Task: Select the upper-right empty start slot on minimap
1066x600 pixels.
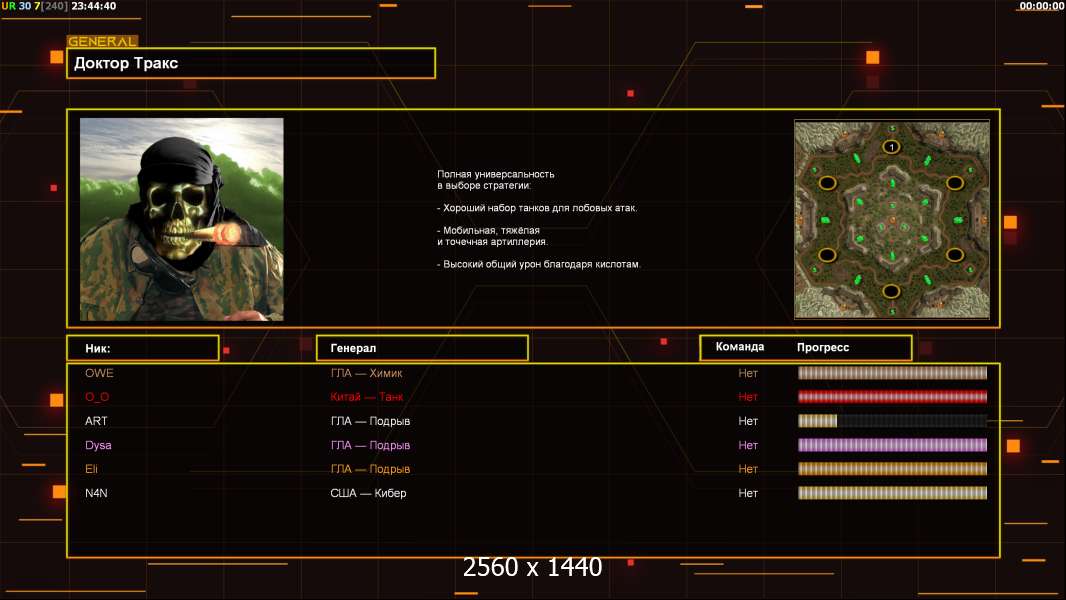Action: [x=955, y=183]
